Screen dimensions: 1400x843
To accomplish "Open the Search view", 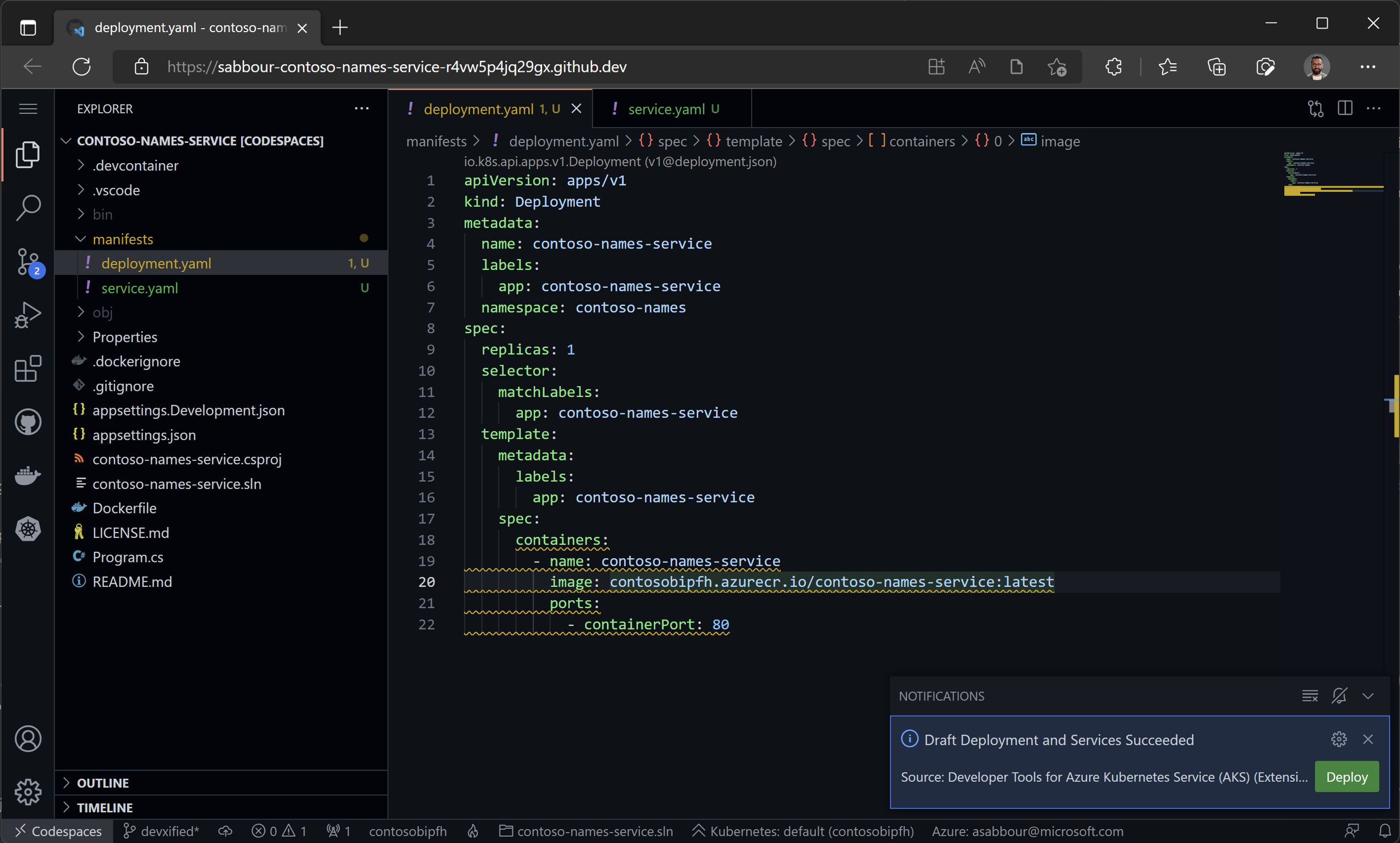I will (28, 208).
